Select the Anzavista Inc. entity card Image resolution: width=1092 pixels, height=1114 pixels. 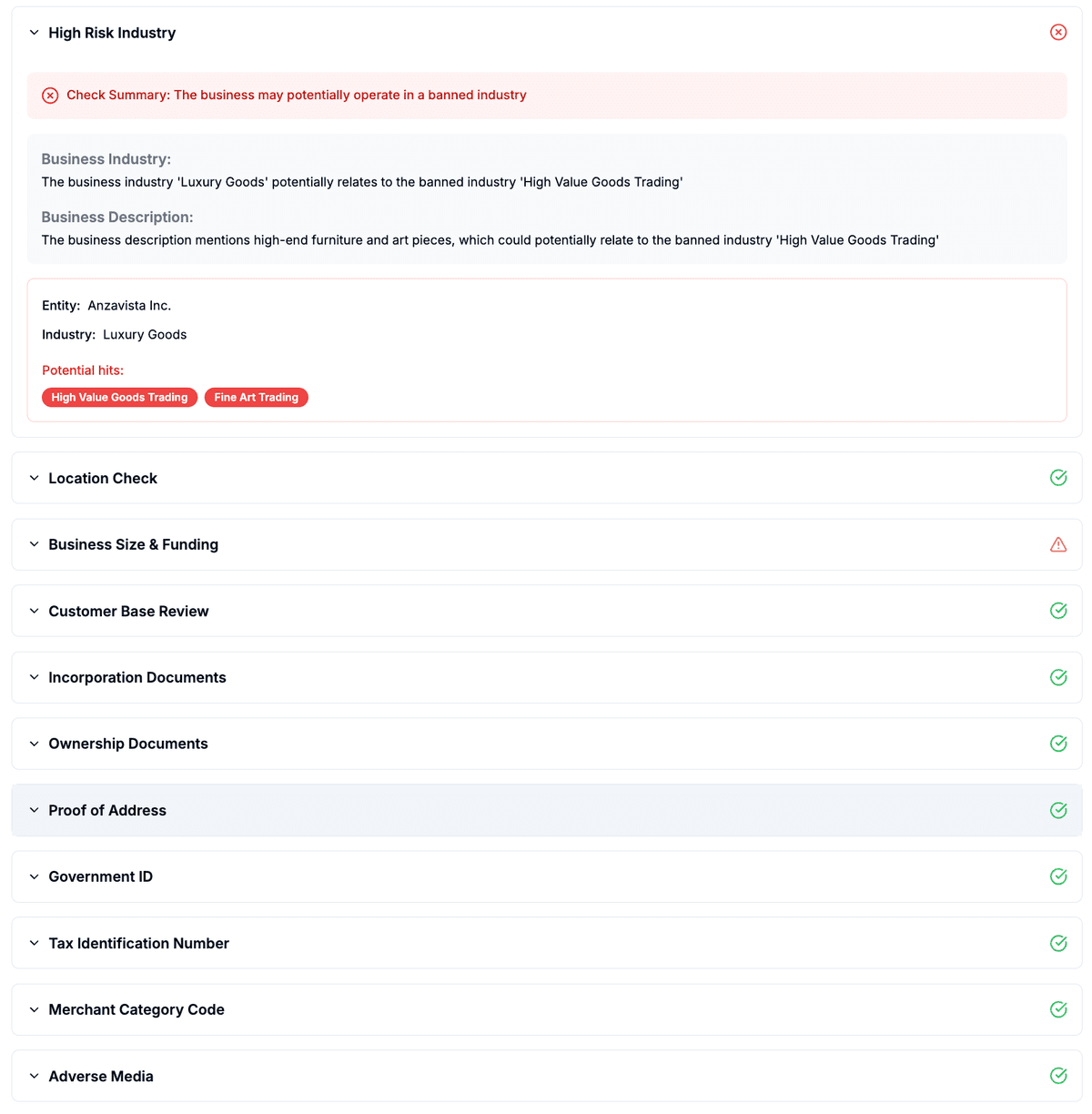pyautogui.click(x=546, y=349)
